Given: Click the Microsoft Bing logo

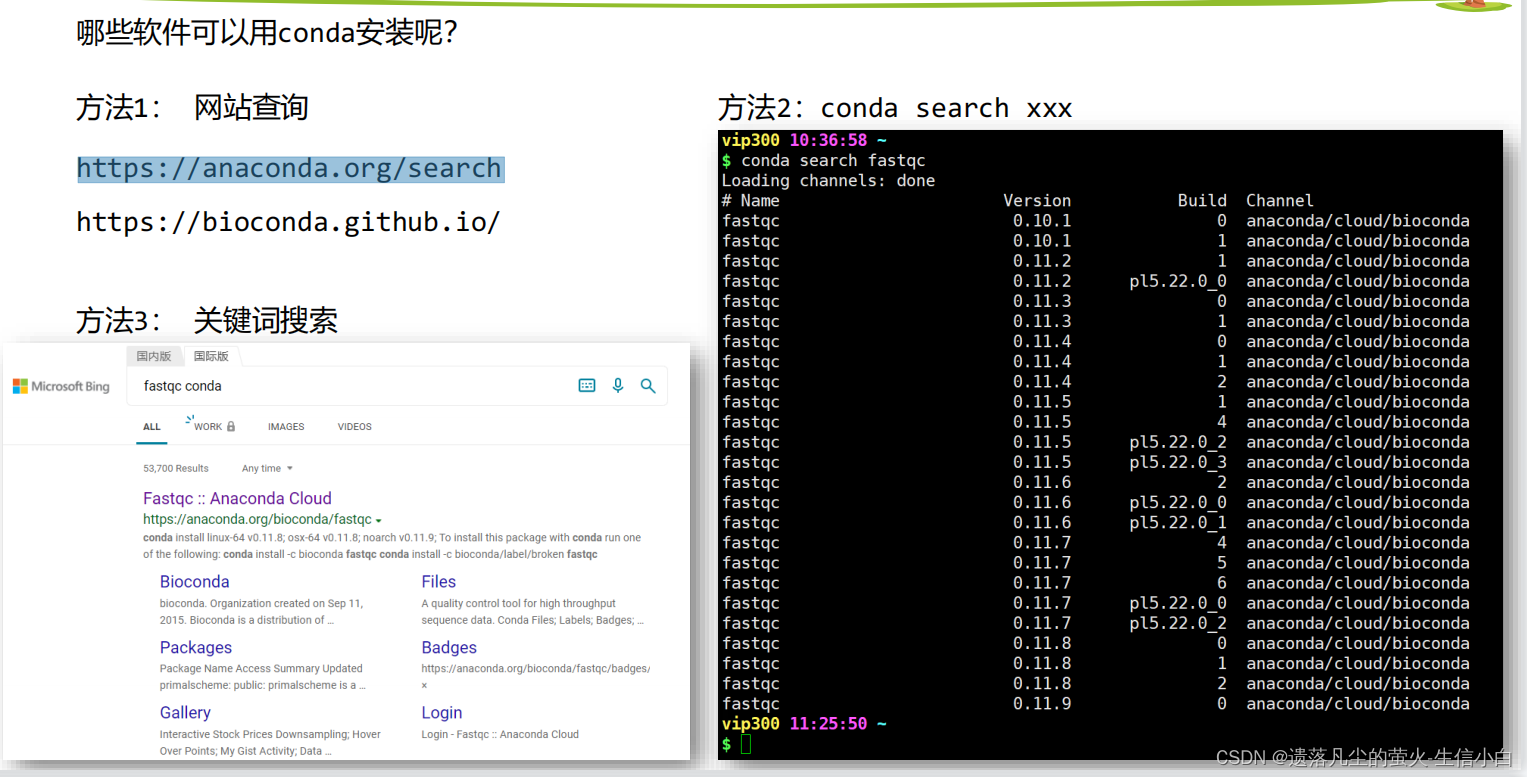Looking at the screenshot, I should pos(61,386).
